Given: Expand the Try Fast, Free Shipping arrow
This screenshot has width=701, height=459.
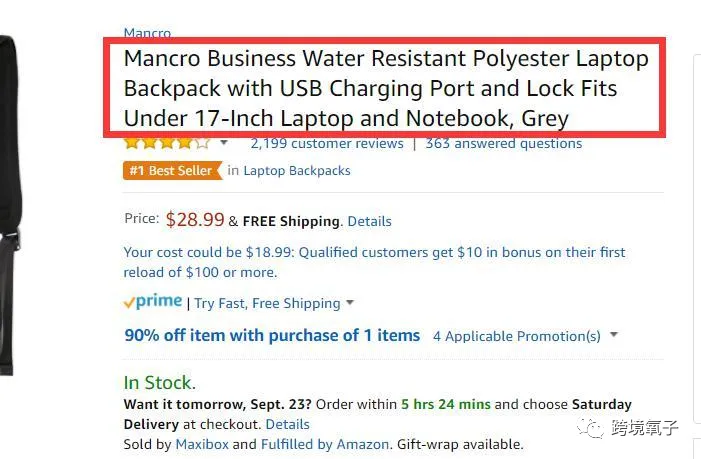Looking at the screenshot, I should (350, 303).
